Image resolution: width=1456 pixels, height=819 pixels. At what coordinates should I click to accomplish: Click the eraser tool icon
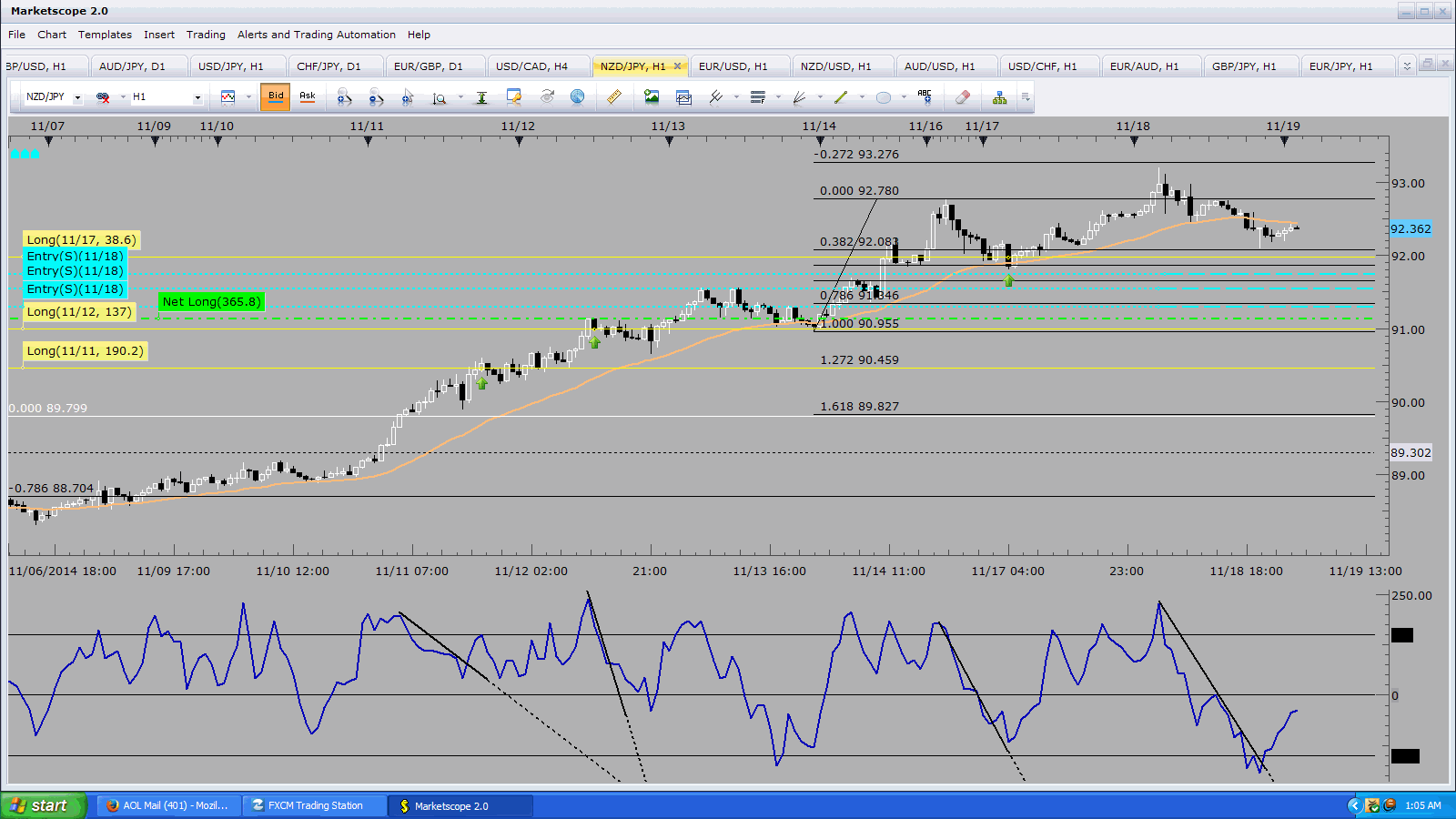coord(963,96)
